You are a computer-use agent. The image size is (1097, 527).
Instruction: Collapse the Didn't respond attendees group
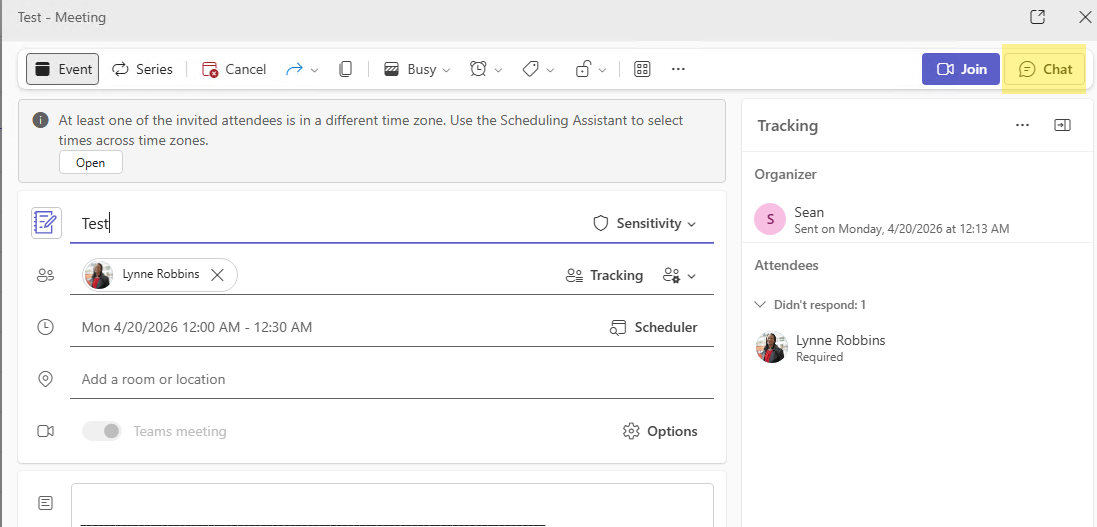(763, 304)
